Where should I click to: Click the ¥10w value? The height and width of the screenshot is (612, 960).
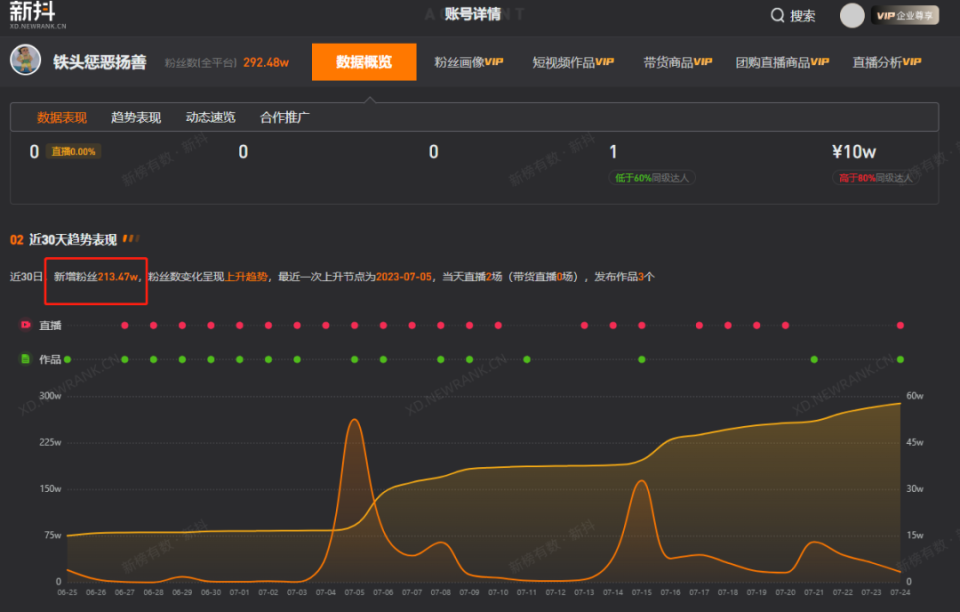[x=853, y=152]
